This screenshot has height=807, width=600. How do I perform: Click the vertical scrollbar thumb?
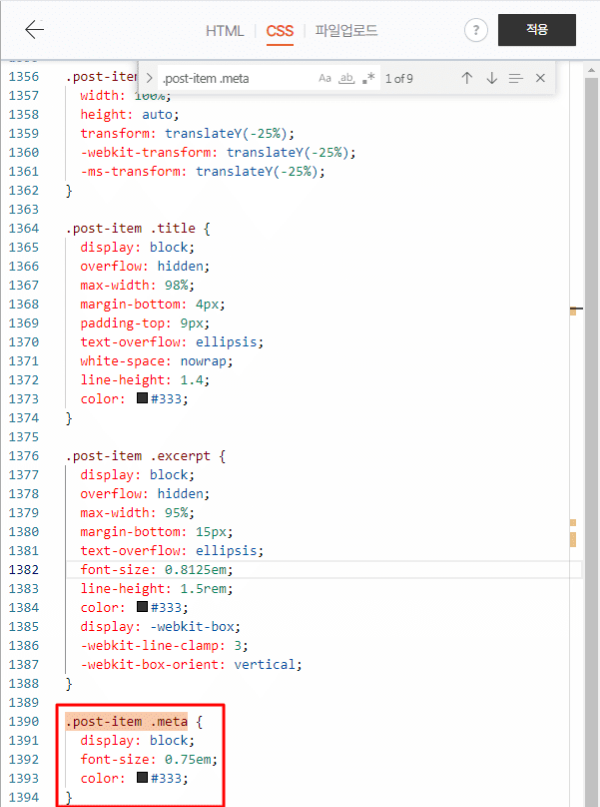coord(592,443)
